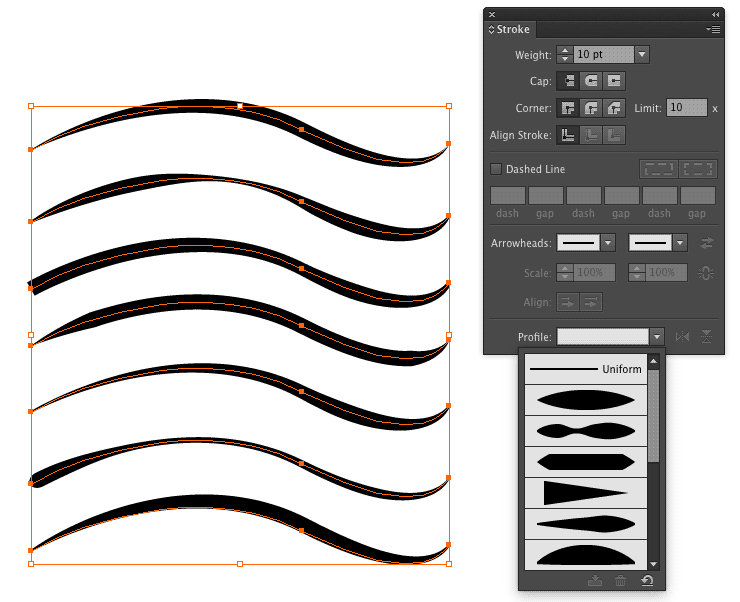
Task: Choose the Miter Join corner icon
Action: (568, 108)
